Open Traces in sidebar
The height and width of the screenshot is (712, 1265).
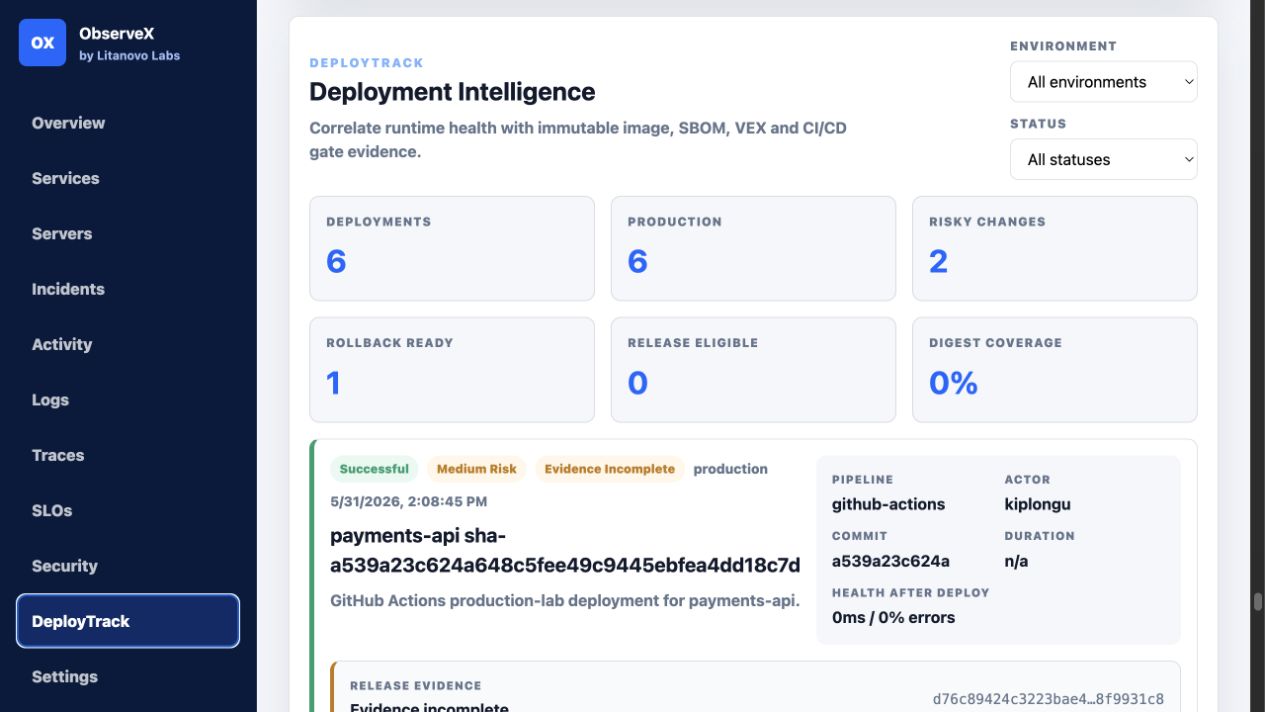(58, 455)
